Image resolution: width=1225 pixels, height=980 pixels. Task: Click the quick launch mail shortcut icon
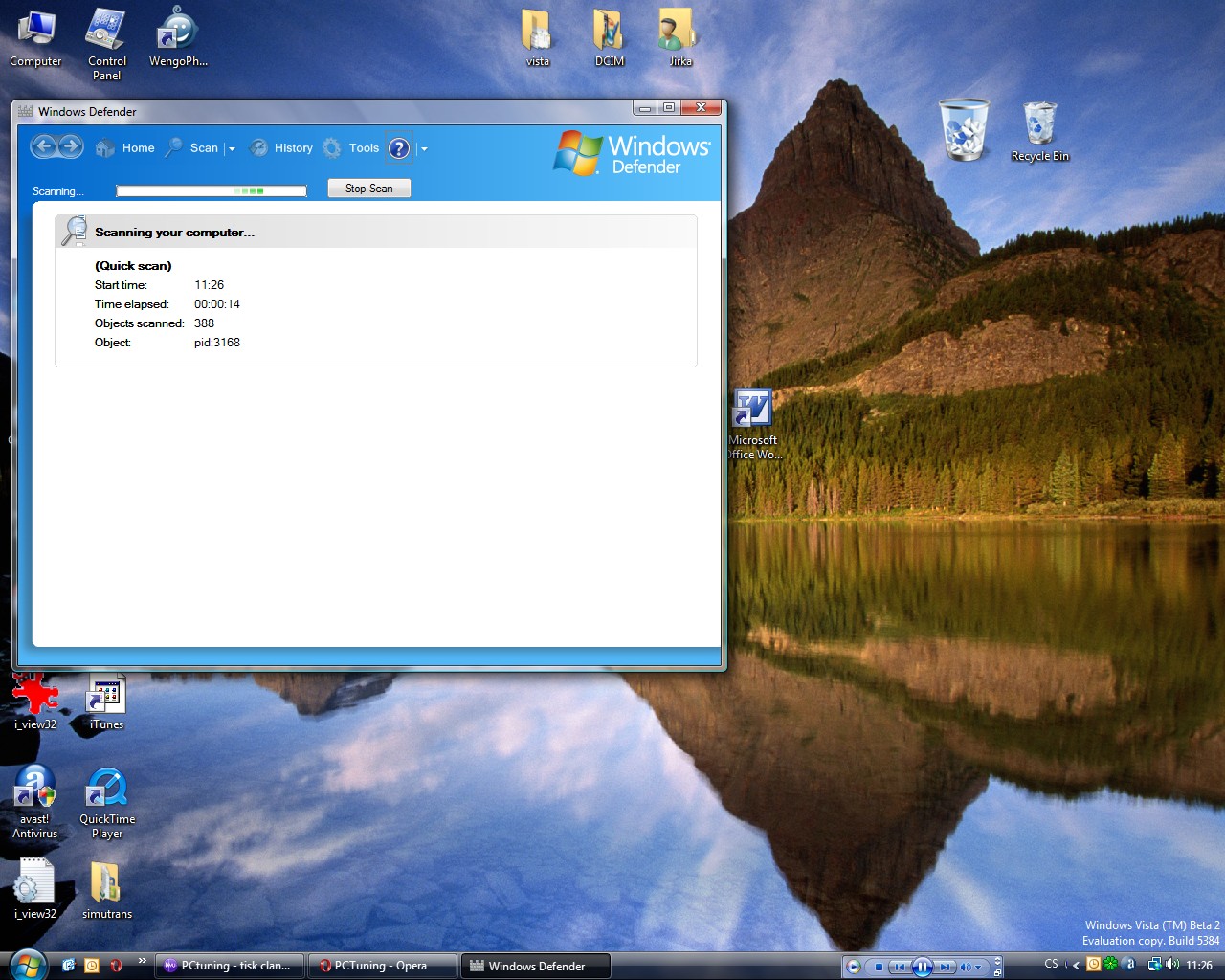tap(68, 966)
